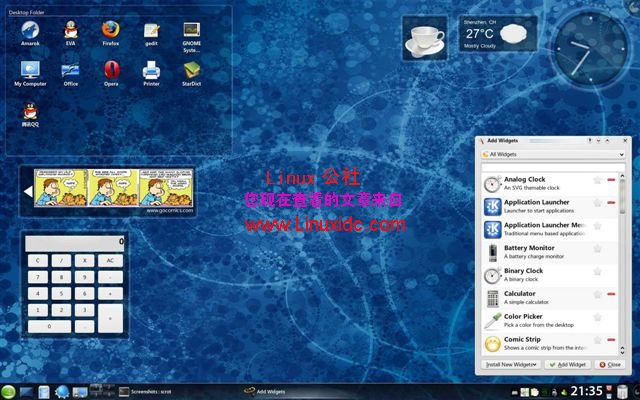Click the Add Widget button

(568, 364)
